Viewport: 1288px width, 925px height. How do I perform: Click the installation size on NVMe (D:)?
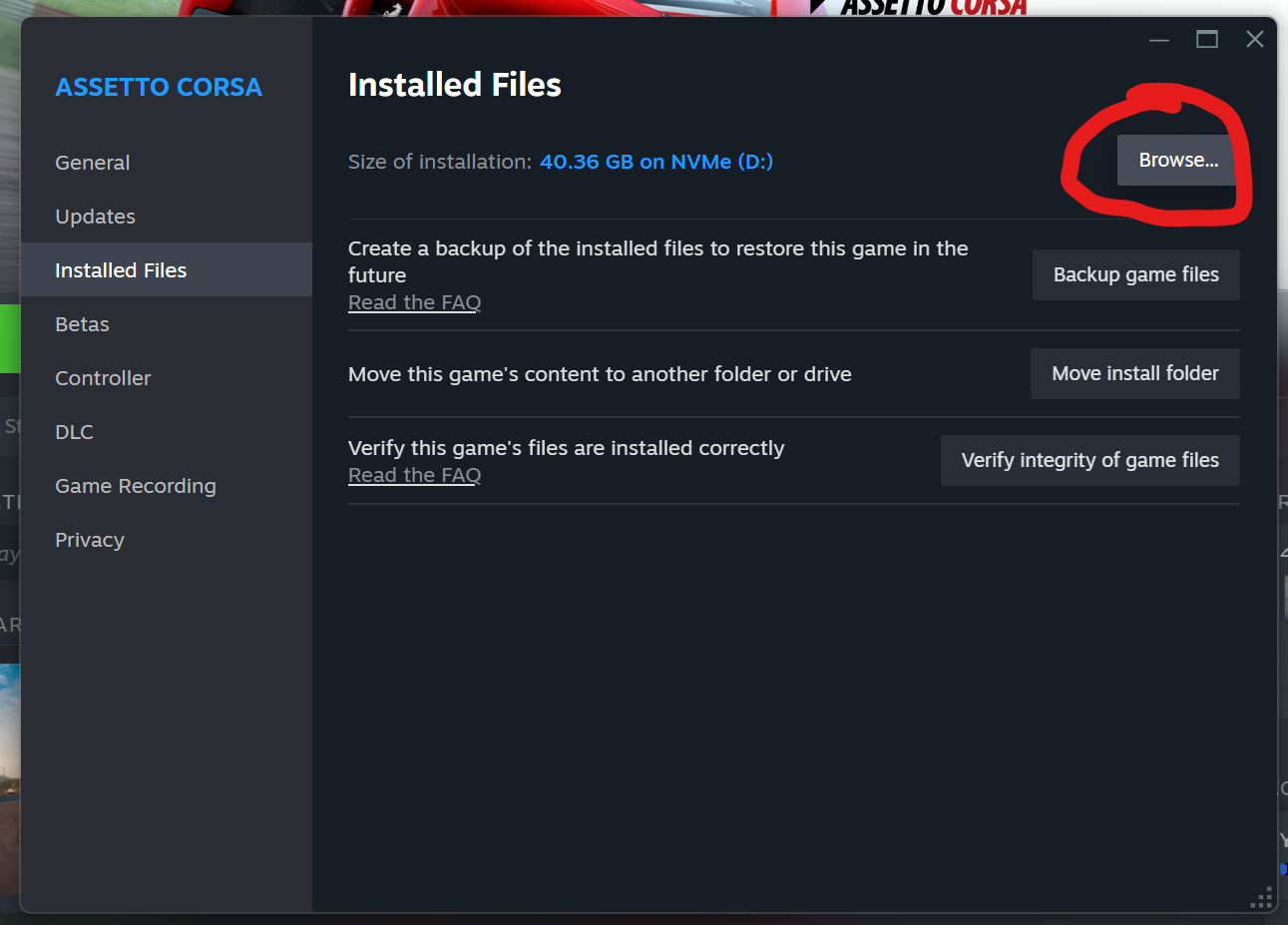tap(655, 161)
